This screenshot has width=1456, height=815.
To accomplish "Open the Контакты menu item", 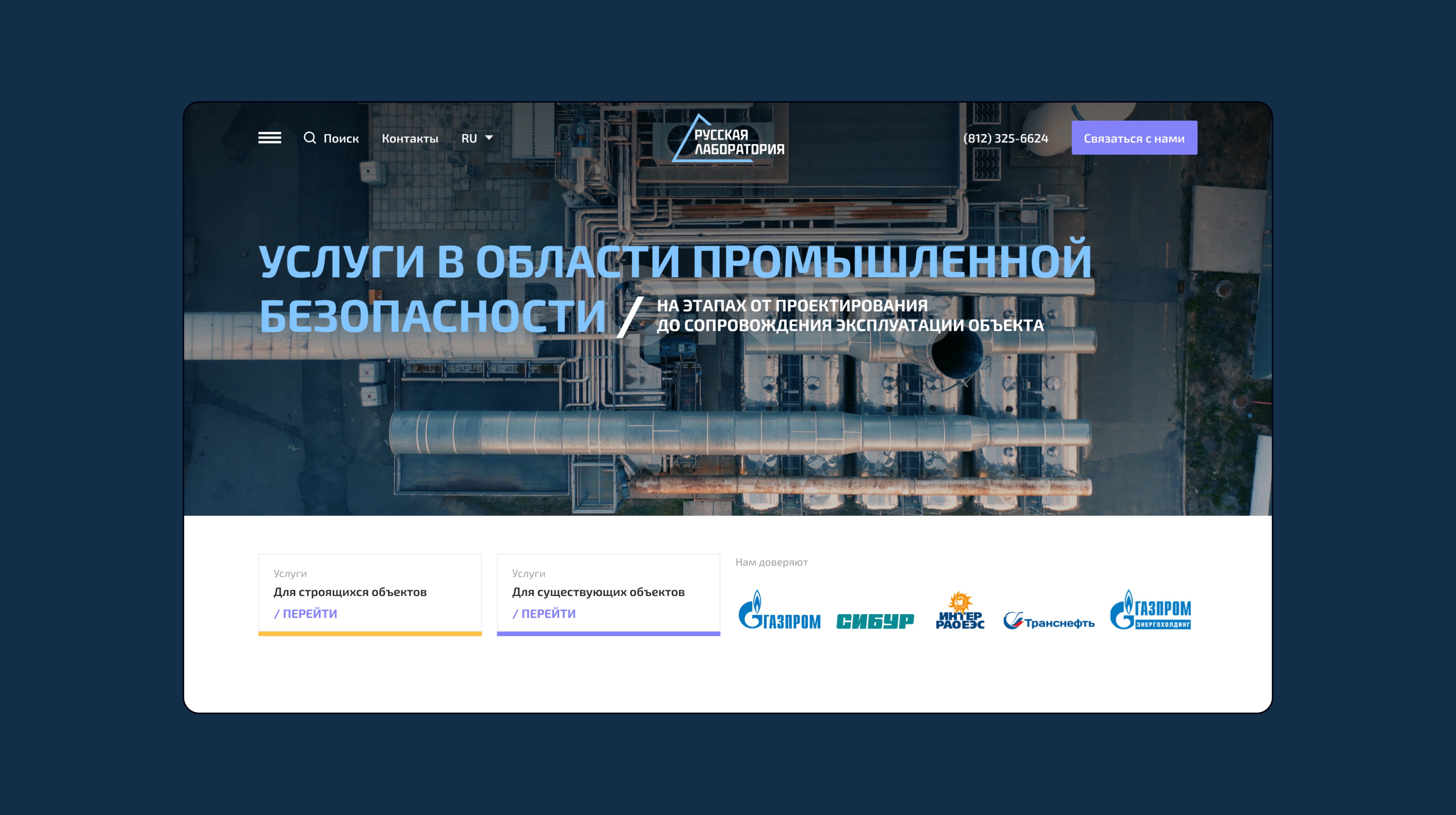I will (410, 138).
